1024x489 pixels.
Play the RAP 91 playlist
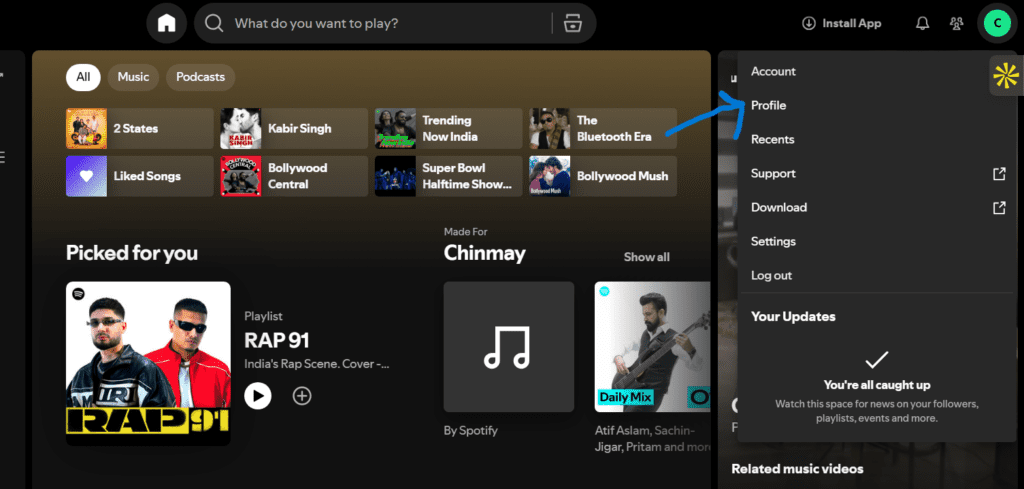(x=258, y=396)
